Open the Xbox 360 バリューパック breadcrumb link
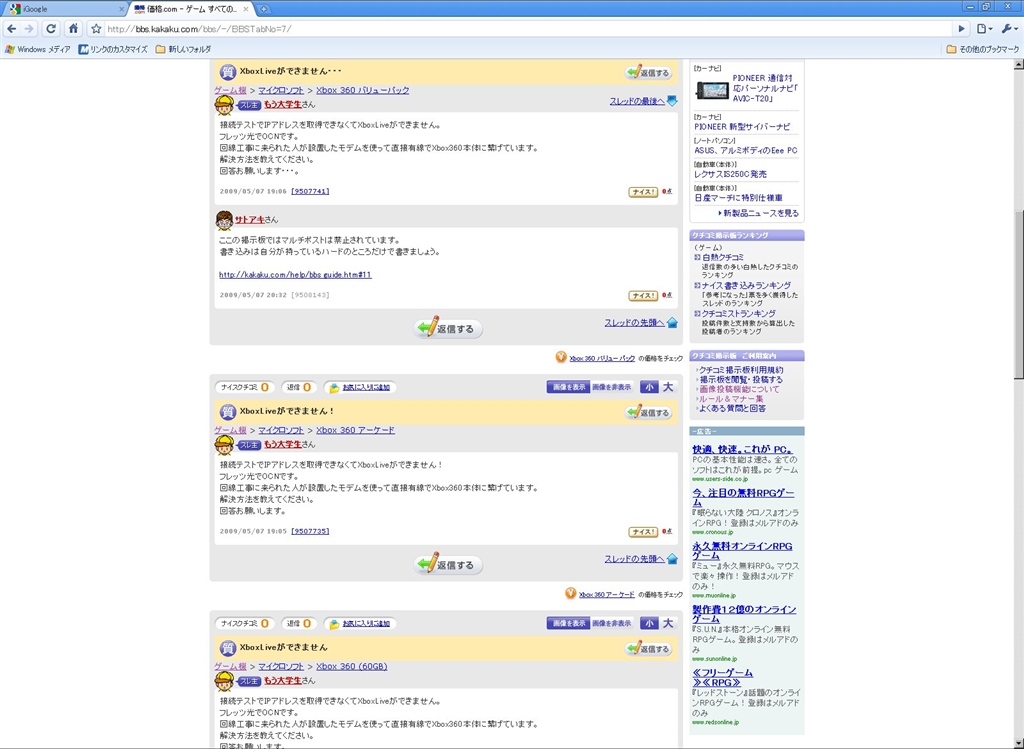Screen dimensions: 1024x749 point(362,90)
